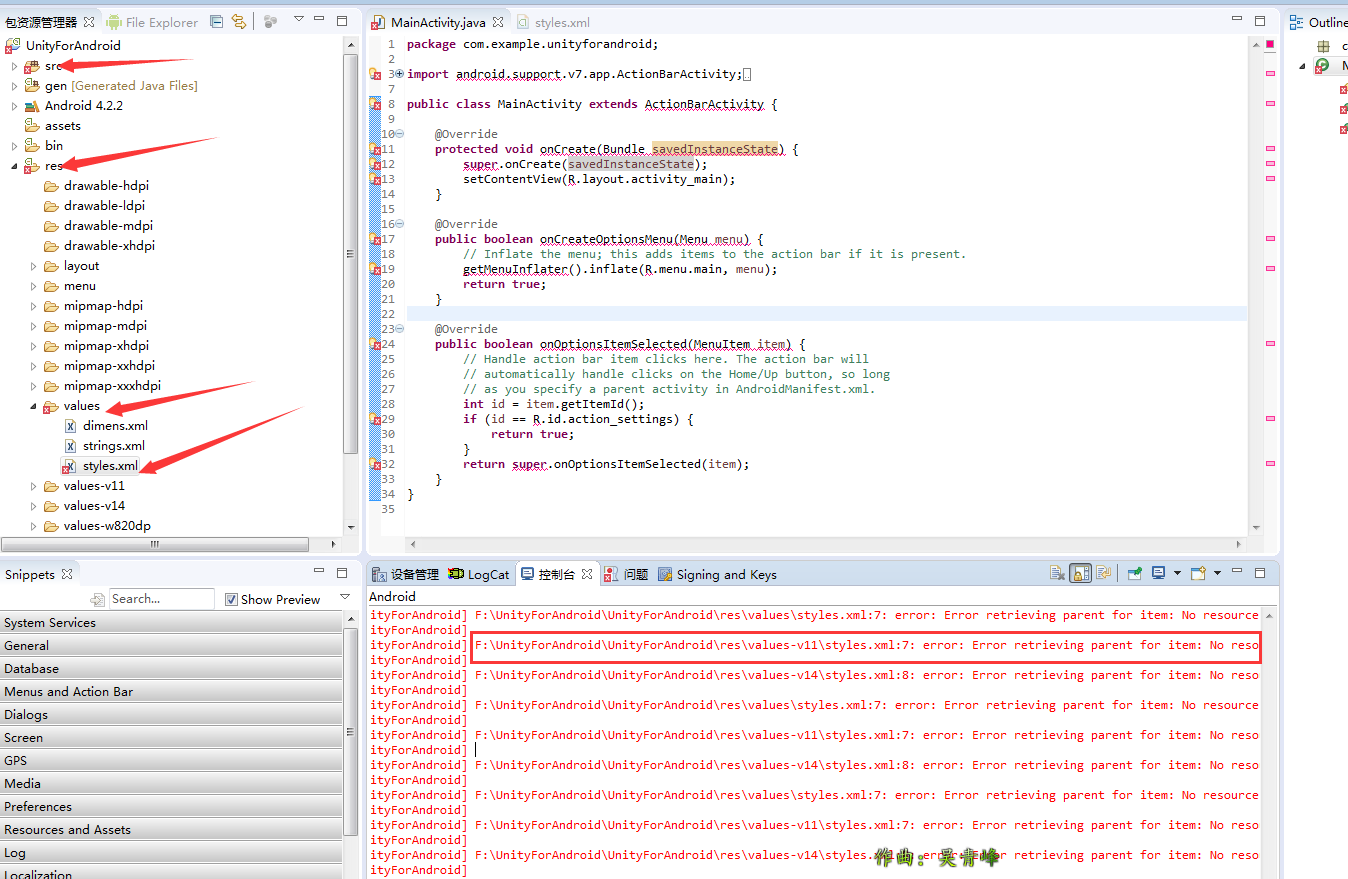Open the Open Console dropdown arrow
Image resolution: width=1348 pixels, height=879 pixels.
[1217, 574]
